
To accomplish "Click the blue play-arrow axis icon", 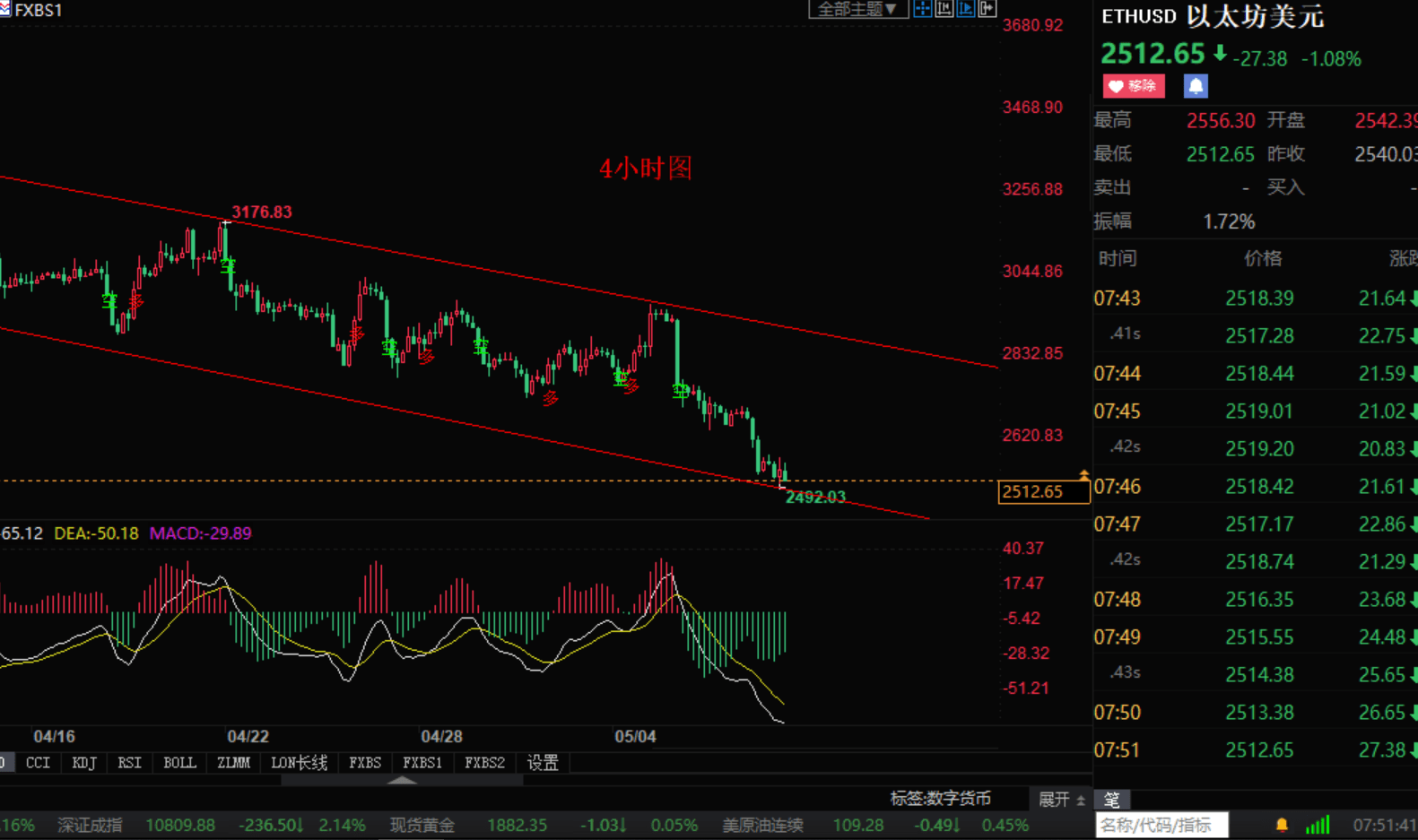I will (x=966, y=9).
